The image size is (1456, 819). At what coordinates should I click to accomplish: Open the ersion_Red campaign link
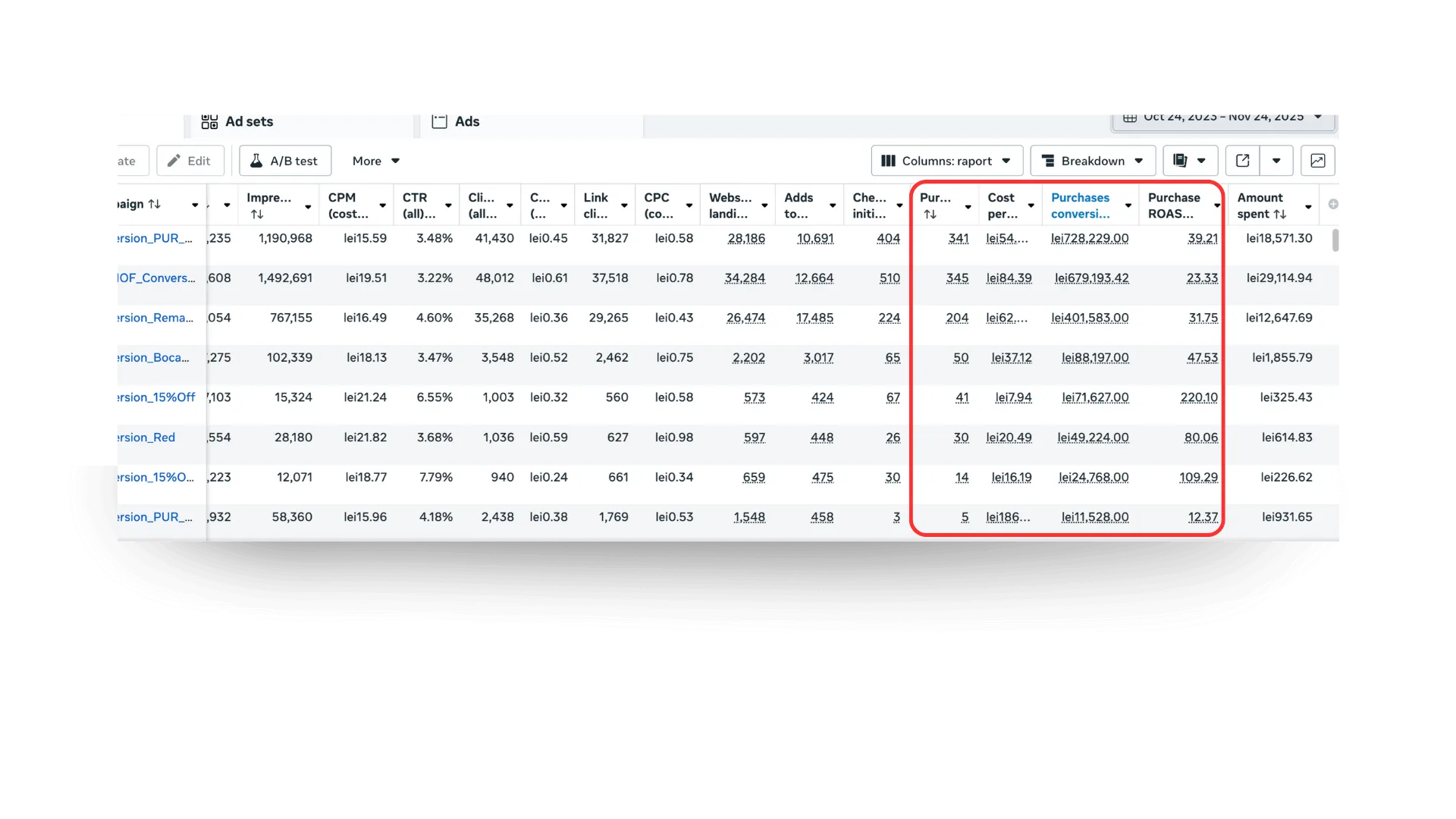pos(146,438)
